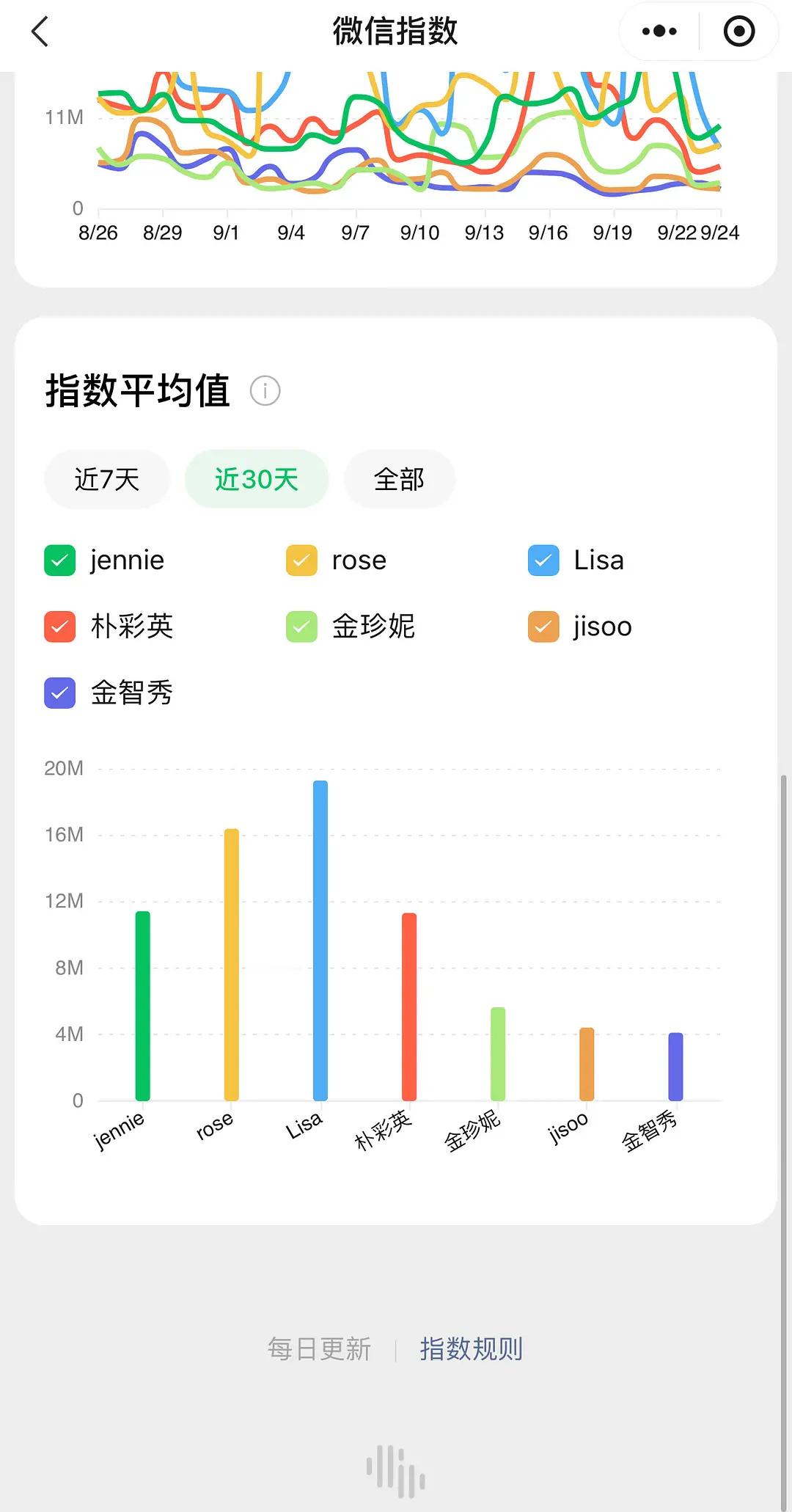This screenshot has width=792, height=1512.
Task: Open the 指数规则 link
Action: tap(471, 1349)
